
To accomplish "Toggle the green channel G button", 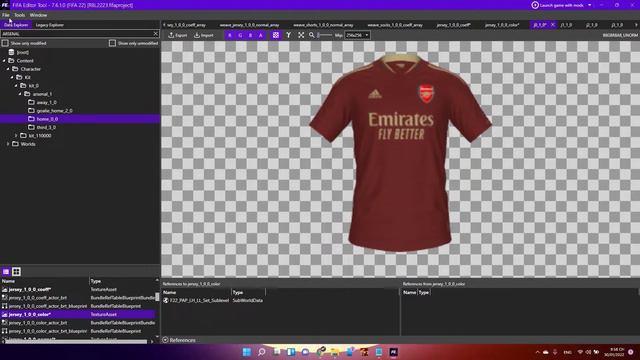I will tap(240, 35).
